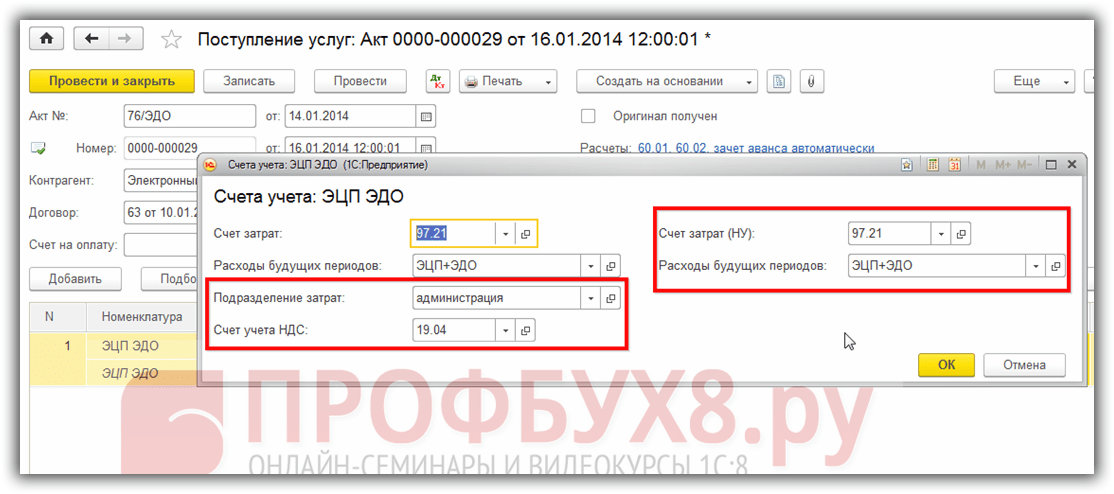
Task: Open the Подразделение затрат администрация item
Action: [610, 298]
